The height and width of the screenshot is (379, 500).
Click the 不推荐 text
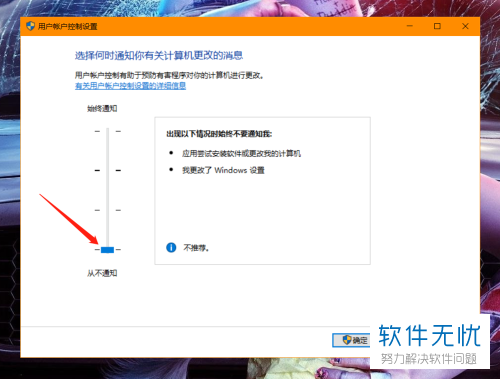coord(196,248)
